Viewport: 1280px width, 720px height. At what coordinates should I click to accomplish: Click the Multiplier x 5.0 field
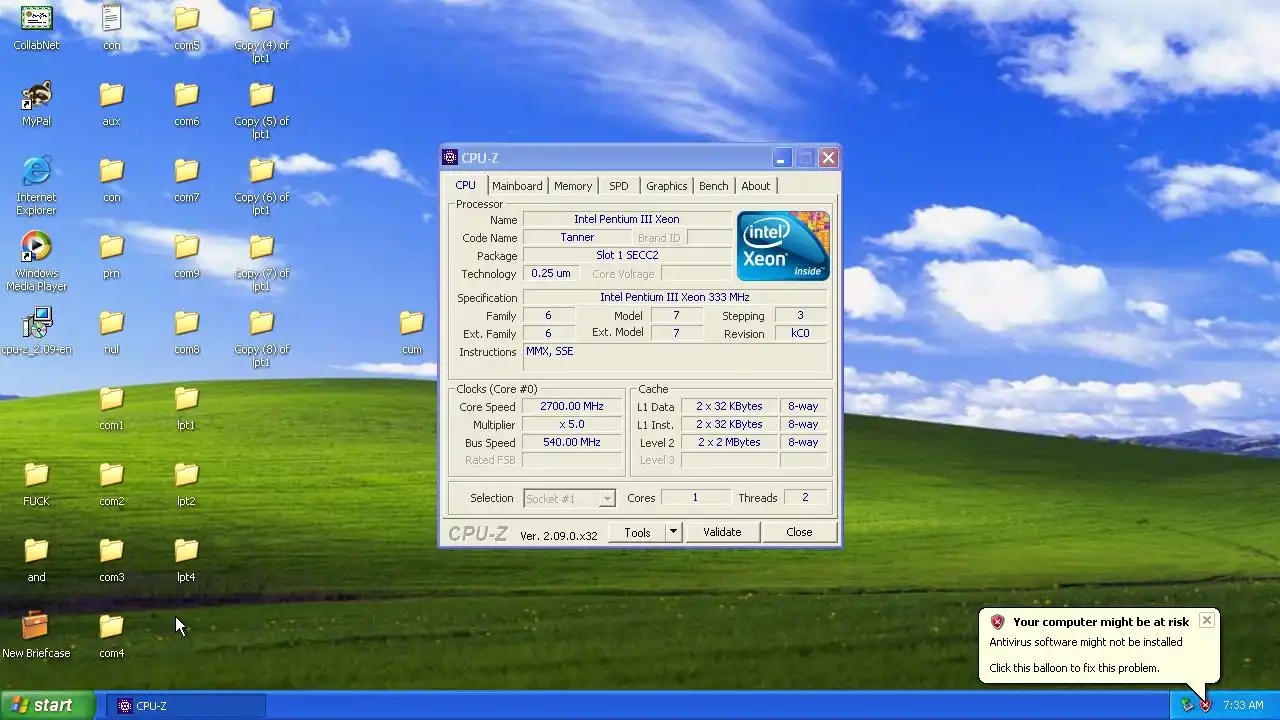click(x=572, y=425)
